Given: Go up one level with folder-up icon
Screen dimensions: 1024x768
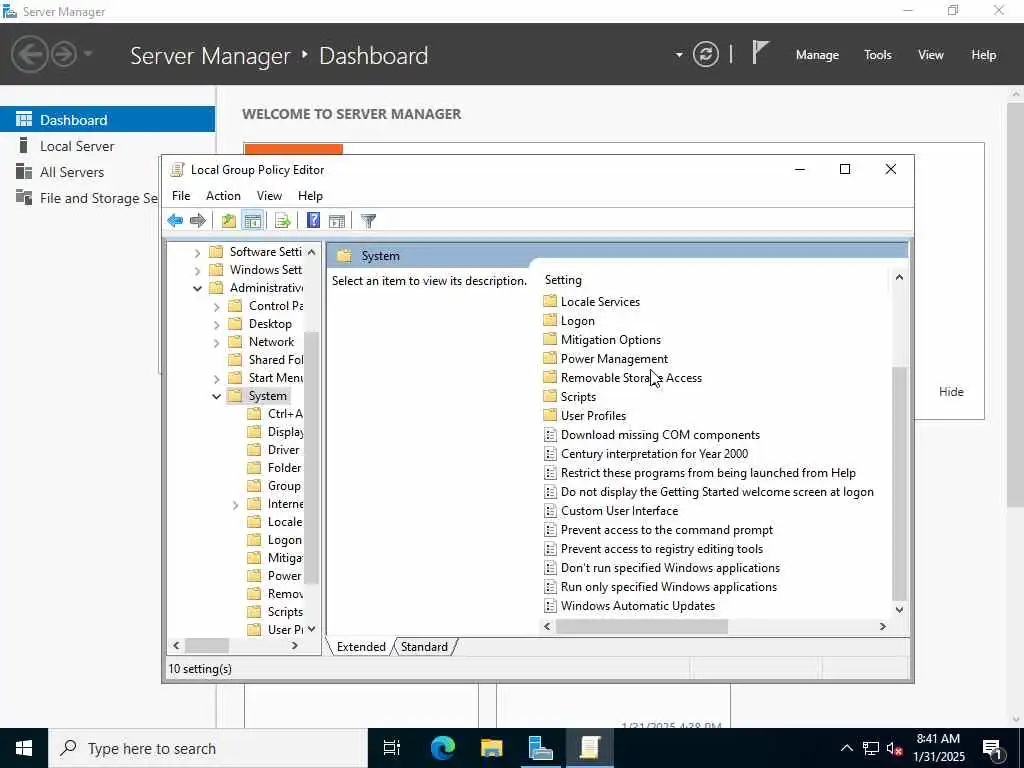Looking at the screenshot, I should pos(229,221).
